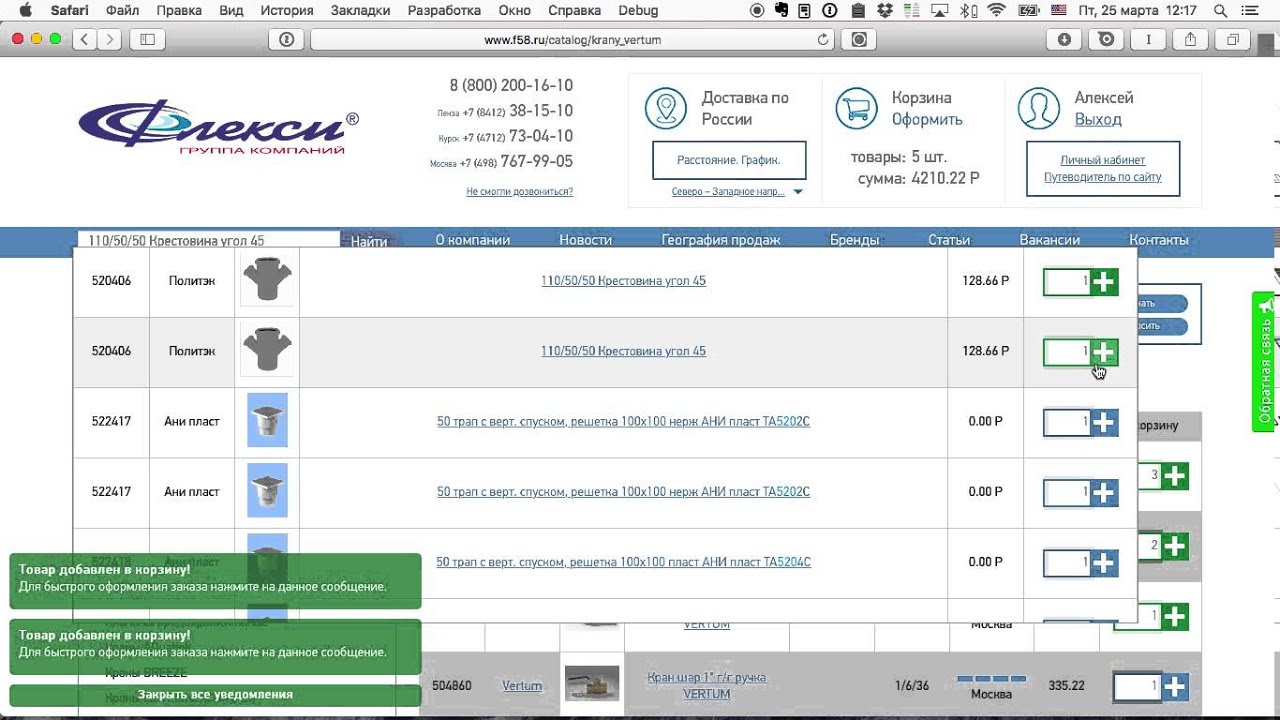Open the Бренды section
The image size is (1280, 720).
tap(854, 240)
